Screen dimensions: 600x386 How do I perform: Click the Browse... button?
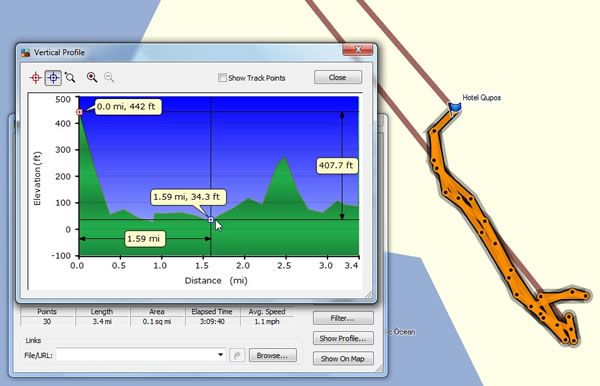(x=272, y=355)
